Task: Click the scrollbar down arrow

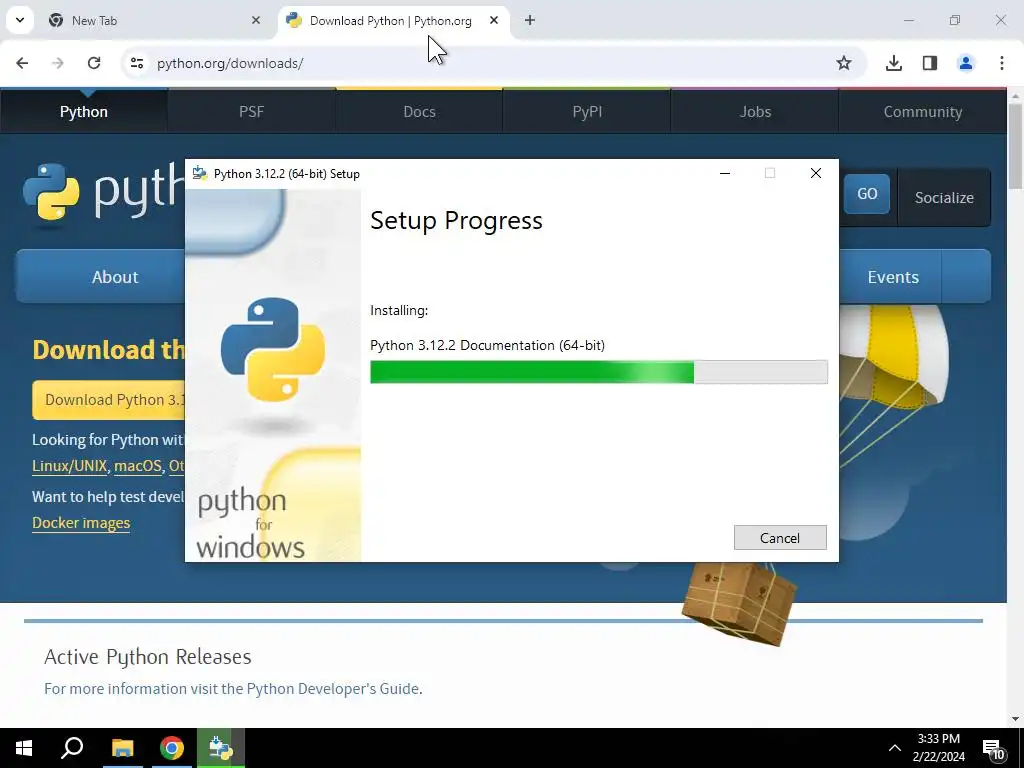Action: [1016, 719]
